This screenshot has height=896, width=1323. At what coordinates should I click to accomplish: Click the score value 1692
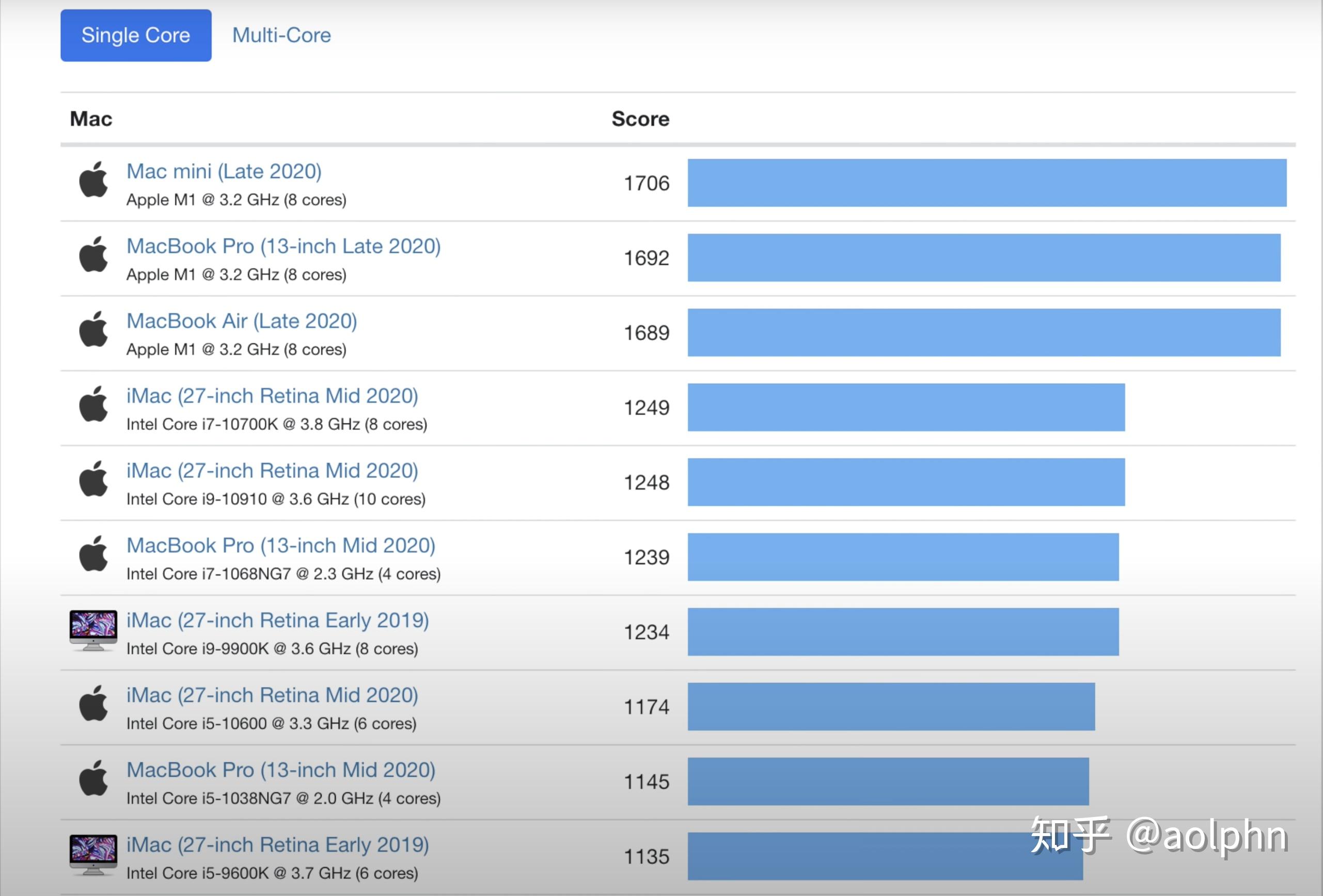(x=647, y=258)
